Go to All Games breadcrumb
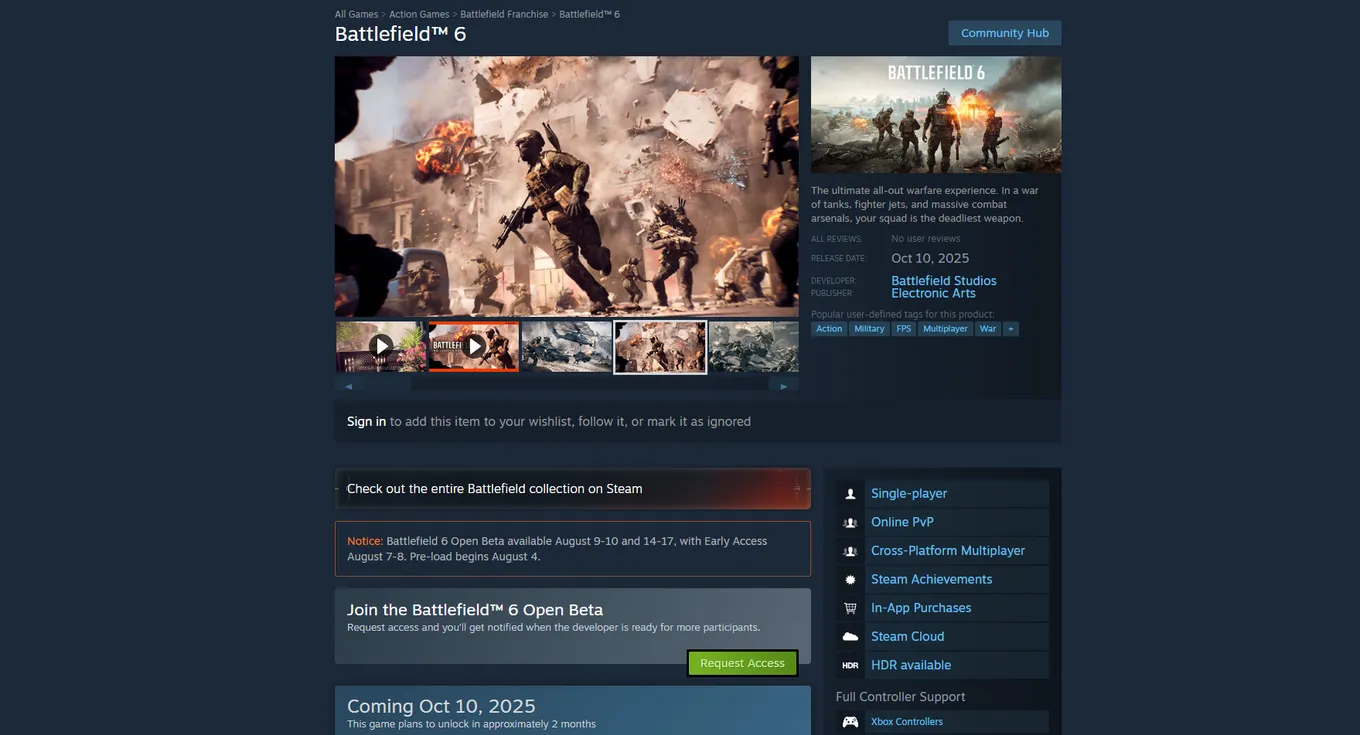 coord(356,14)
